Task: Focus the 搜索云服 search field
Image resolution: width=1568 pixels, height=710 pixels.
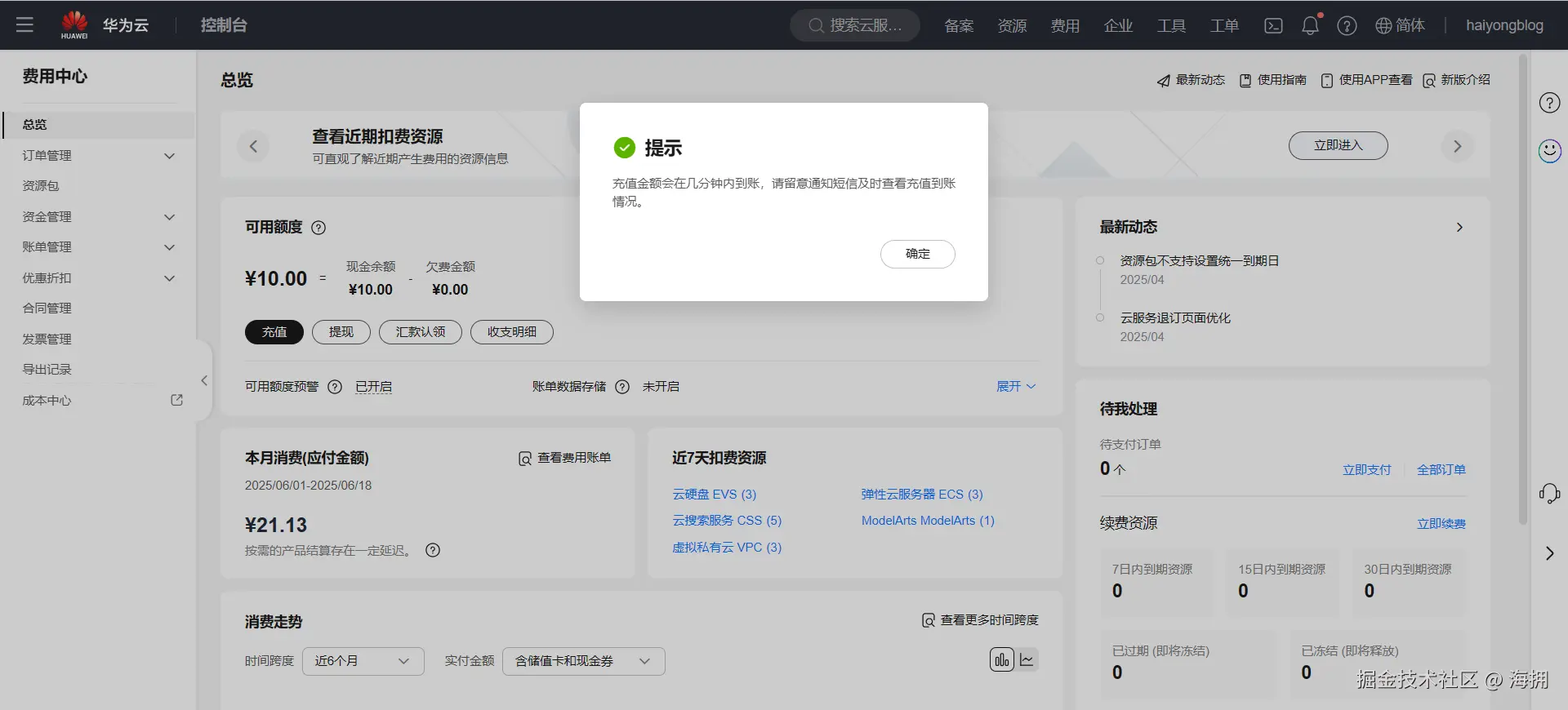Action: (x=855, y=25)
